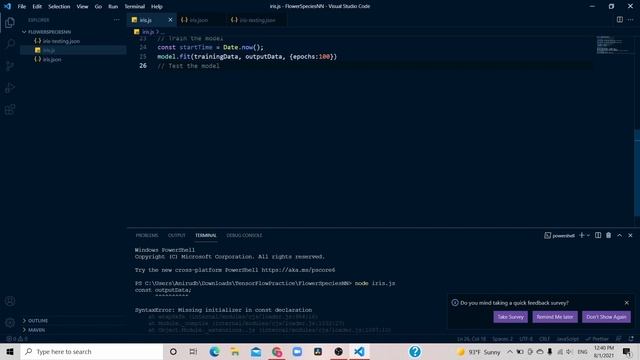
Task: Click the powershell terminal label
Action: click(559, 236)
